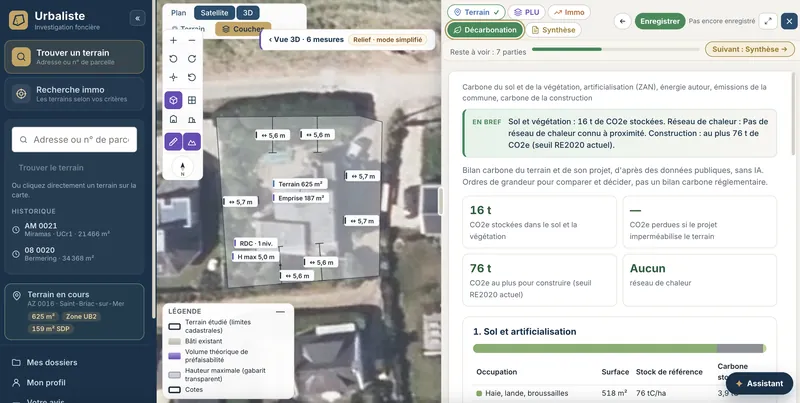
Task: Zoom in with the plus icon
Action: click(x=173, y=40)
